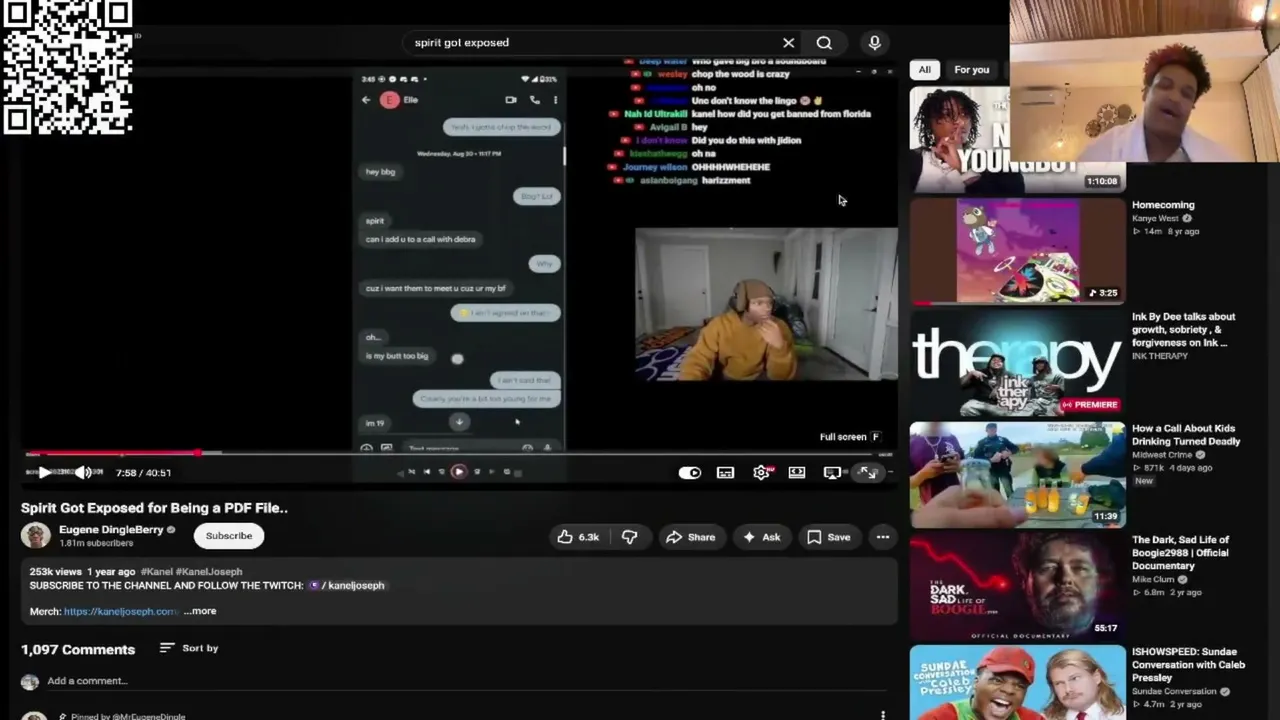The width and height of the screenshot is (1280, 720).
Task: Open the Sundae Conversation Caleb Pressley thumbnail
Action: [1017, 683]
